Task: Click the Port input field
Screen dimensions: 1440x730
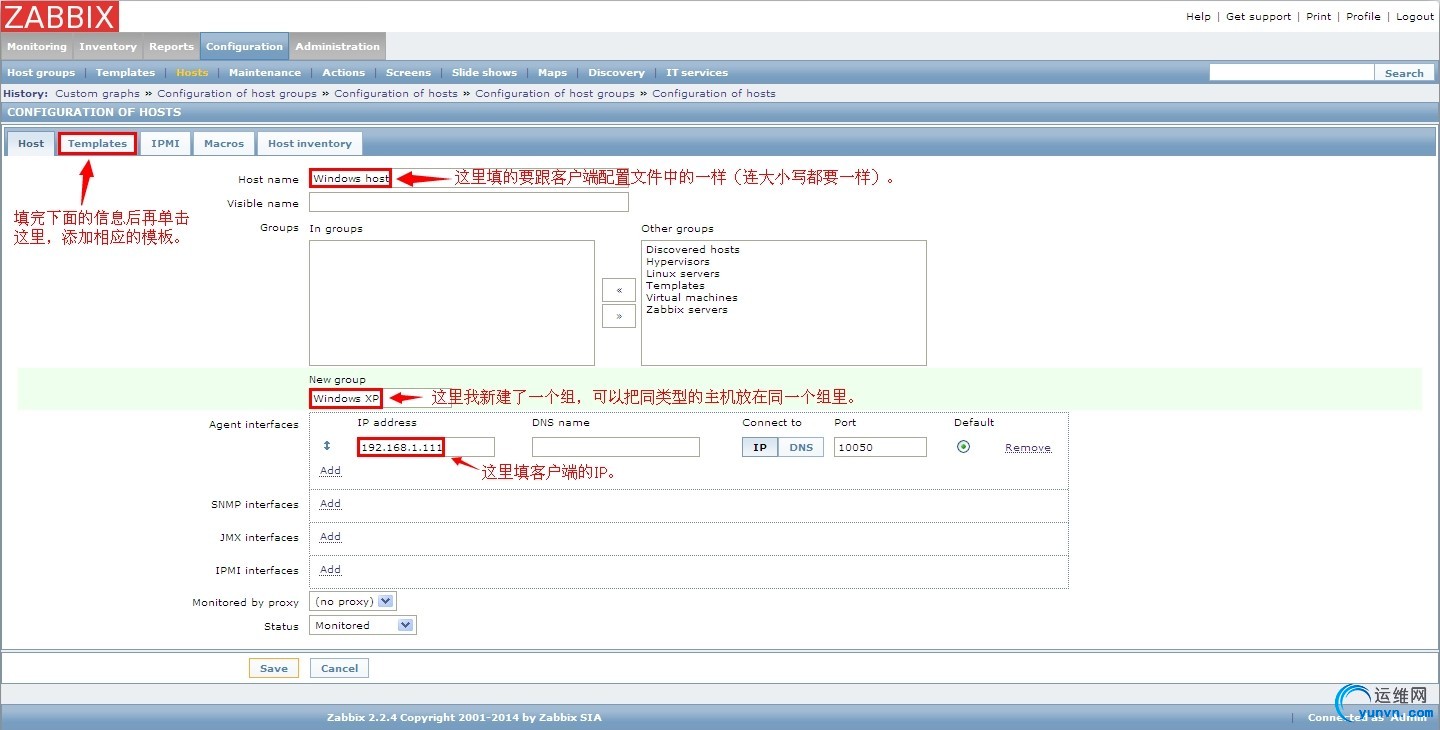Action: pos(880,447)
